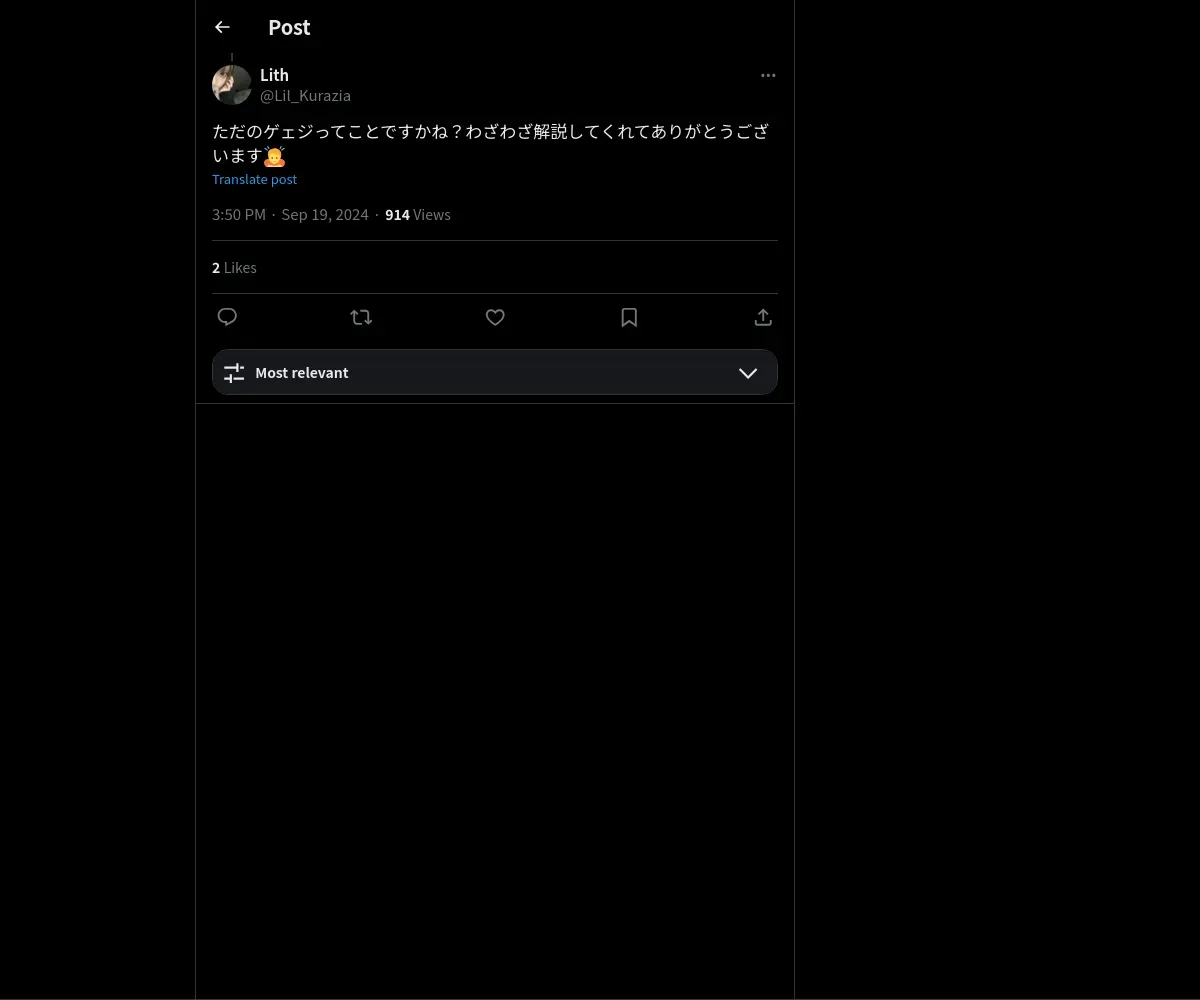Screen dimensions: 1200x1000
Task: Click the display name Lith
Action: click(274, 75)
